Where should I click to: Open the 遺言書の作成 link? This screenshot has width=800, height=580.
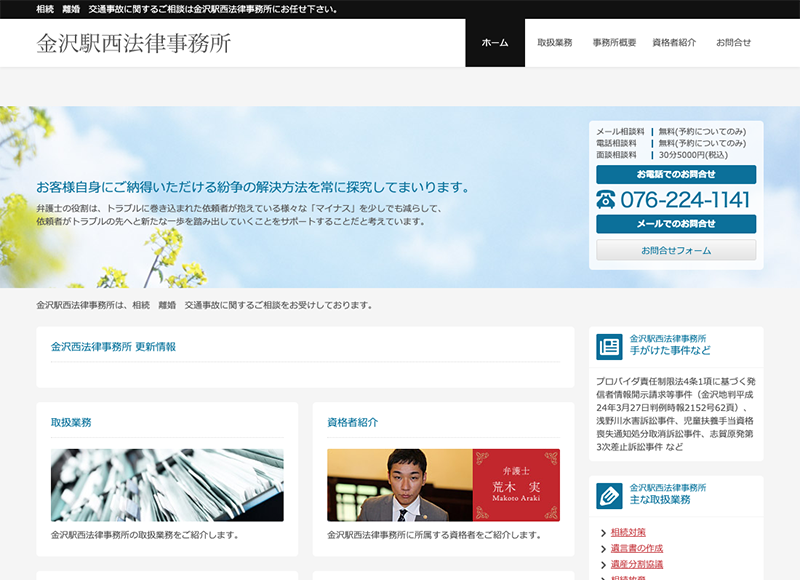[637, 548]
